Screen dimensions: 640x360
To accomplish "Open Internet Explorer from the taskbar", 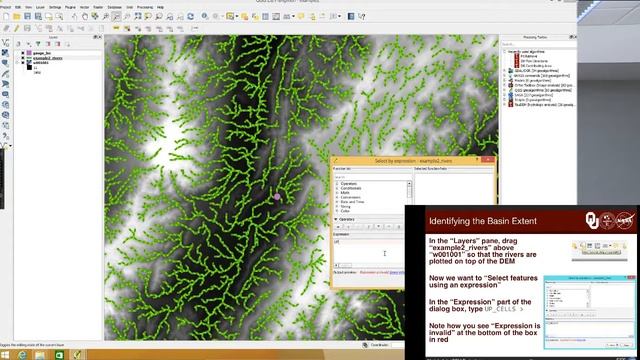I will (x=22, y=355).
